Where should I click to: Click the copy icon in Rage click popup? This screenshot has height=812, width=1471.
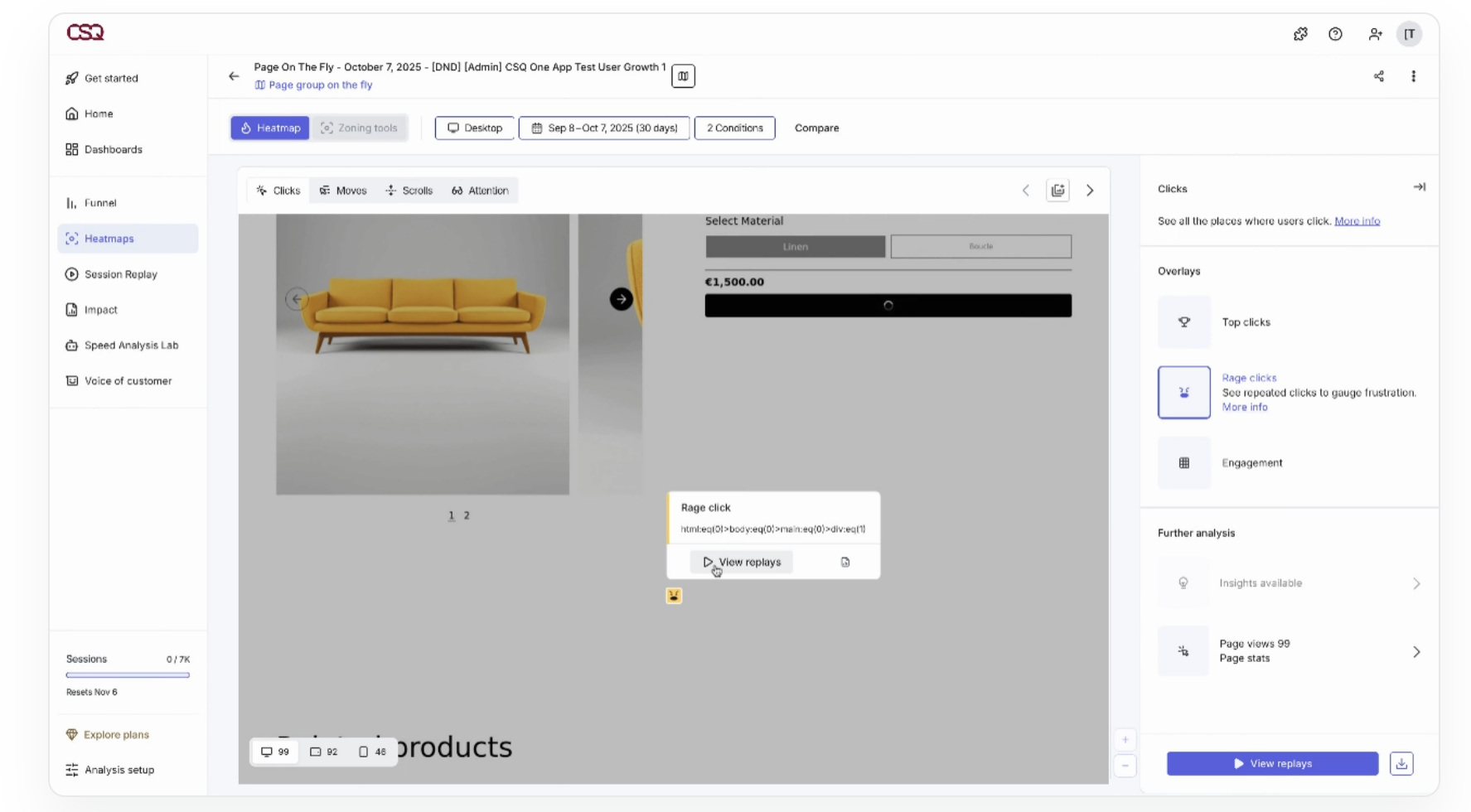(x=845, y=562)
